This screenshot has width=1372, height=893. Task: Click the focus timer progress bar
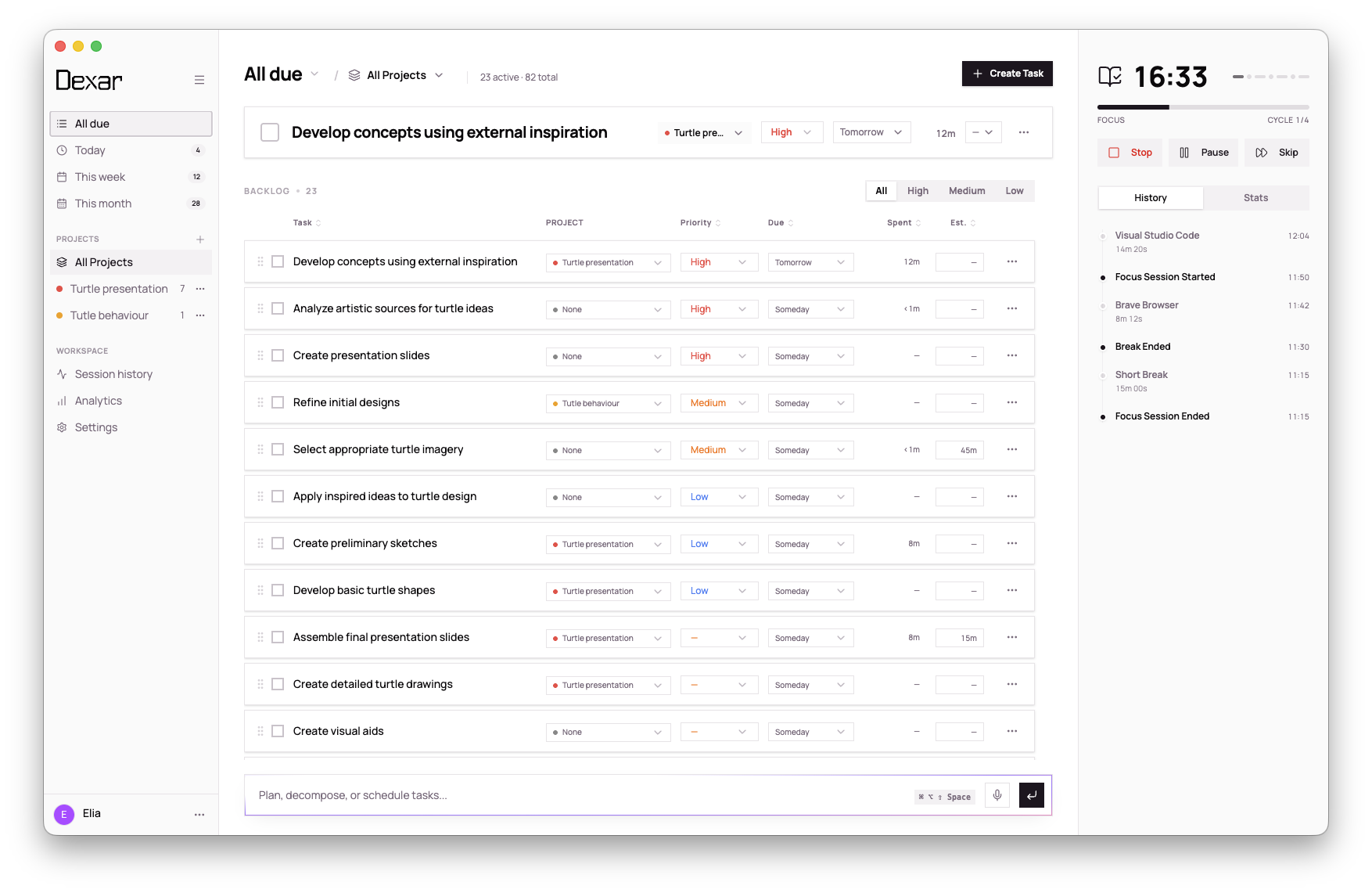coord(1203,107)
